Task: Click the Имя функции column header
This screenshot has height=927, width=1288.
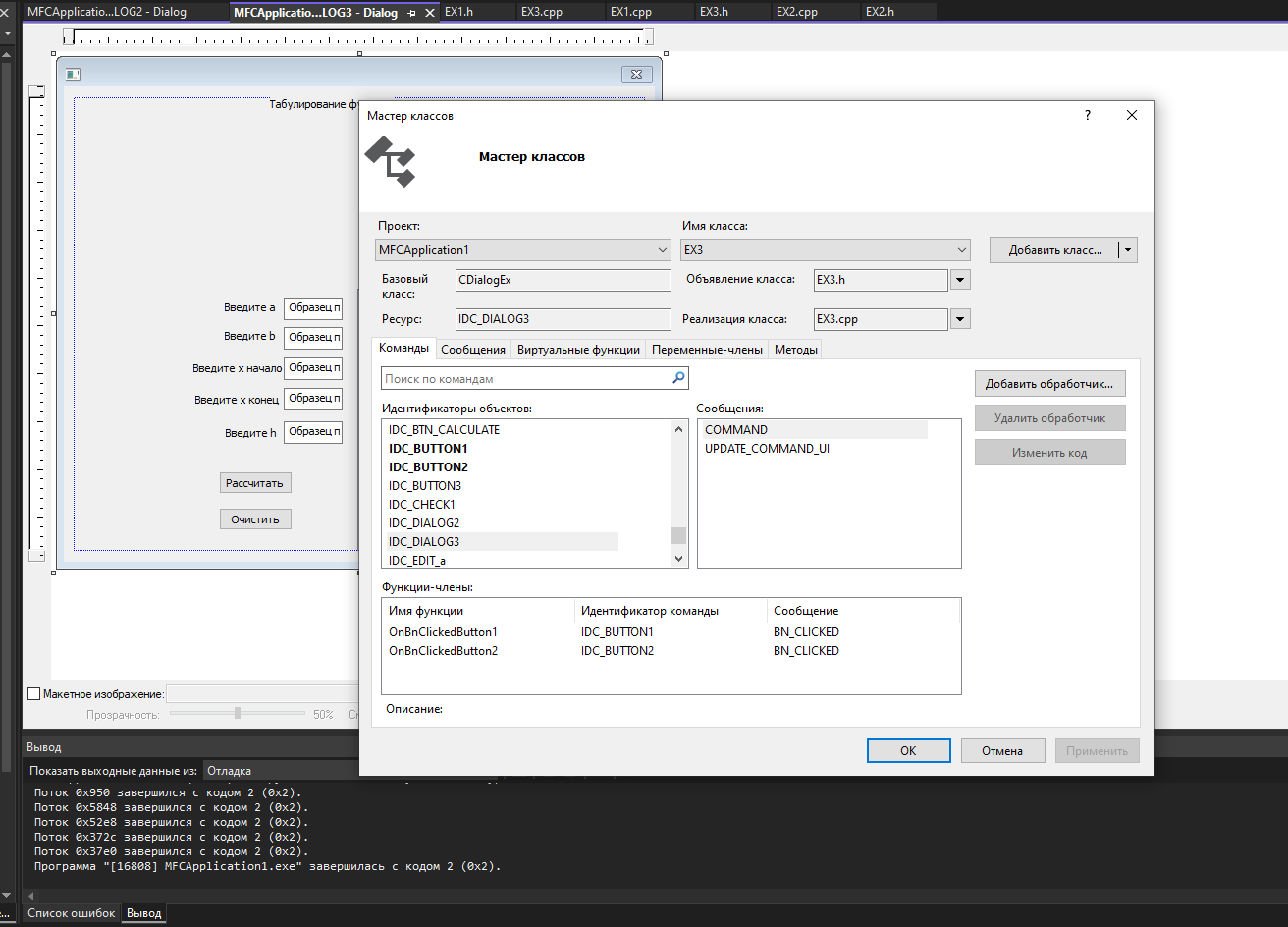Action: (478, 611)
